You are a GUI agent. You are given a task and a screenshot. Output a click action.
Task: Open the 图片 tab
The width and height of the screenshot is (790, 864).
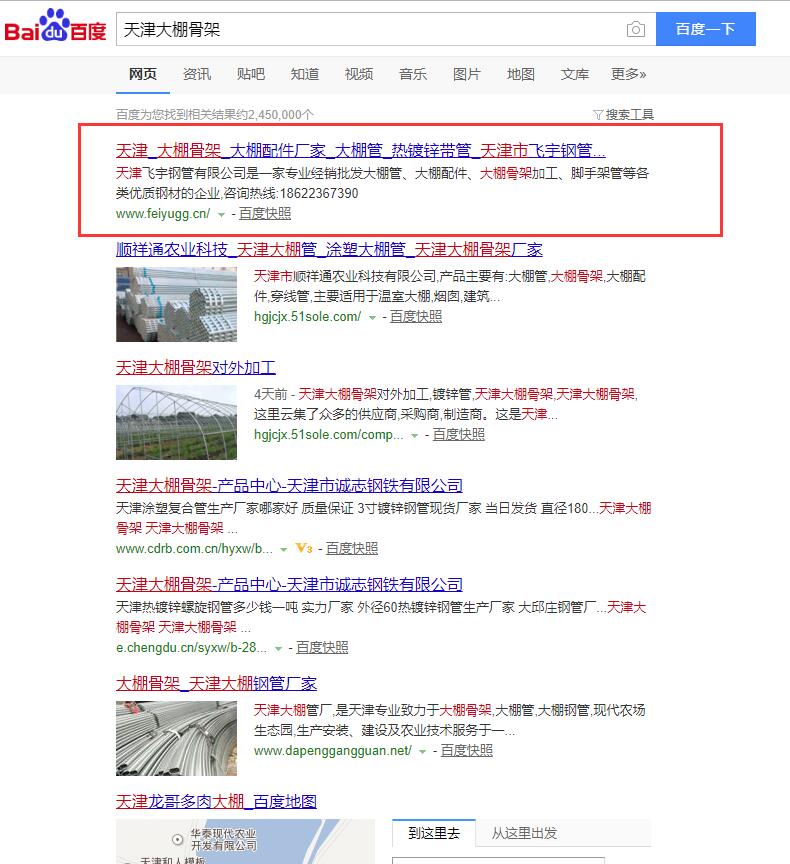467,74
